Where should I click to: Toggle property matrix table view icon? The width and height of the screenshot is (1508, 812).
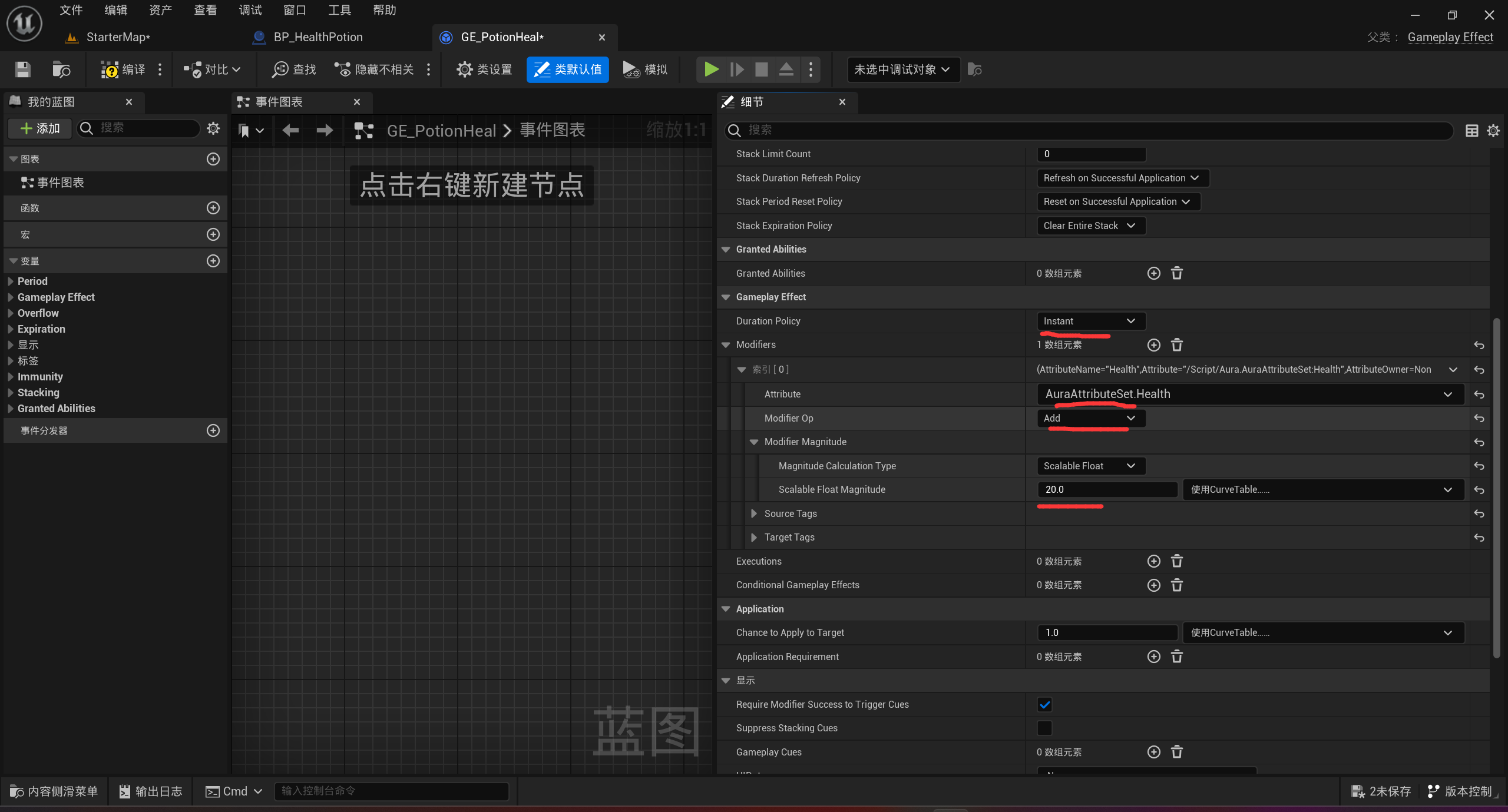[x=1471, y=130]
